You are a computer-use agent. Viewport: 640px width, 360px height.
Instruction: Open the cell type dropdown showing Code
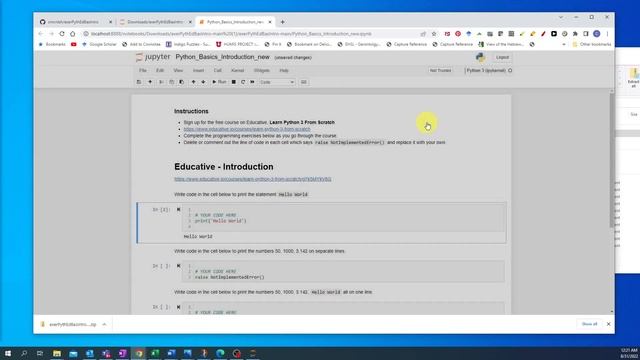[277, 82]
